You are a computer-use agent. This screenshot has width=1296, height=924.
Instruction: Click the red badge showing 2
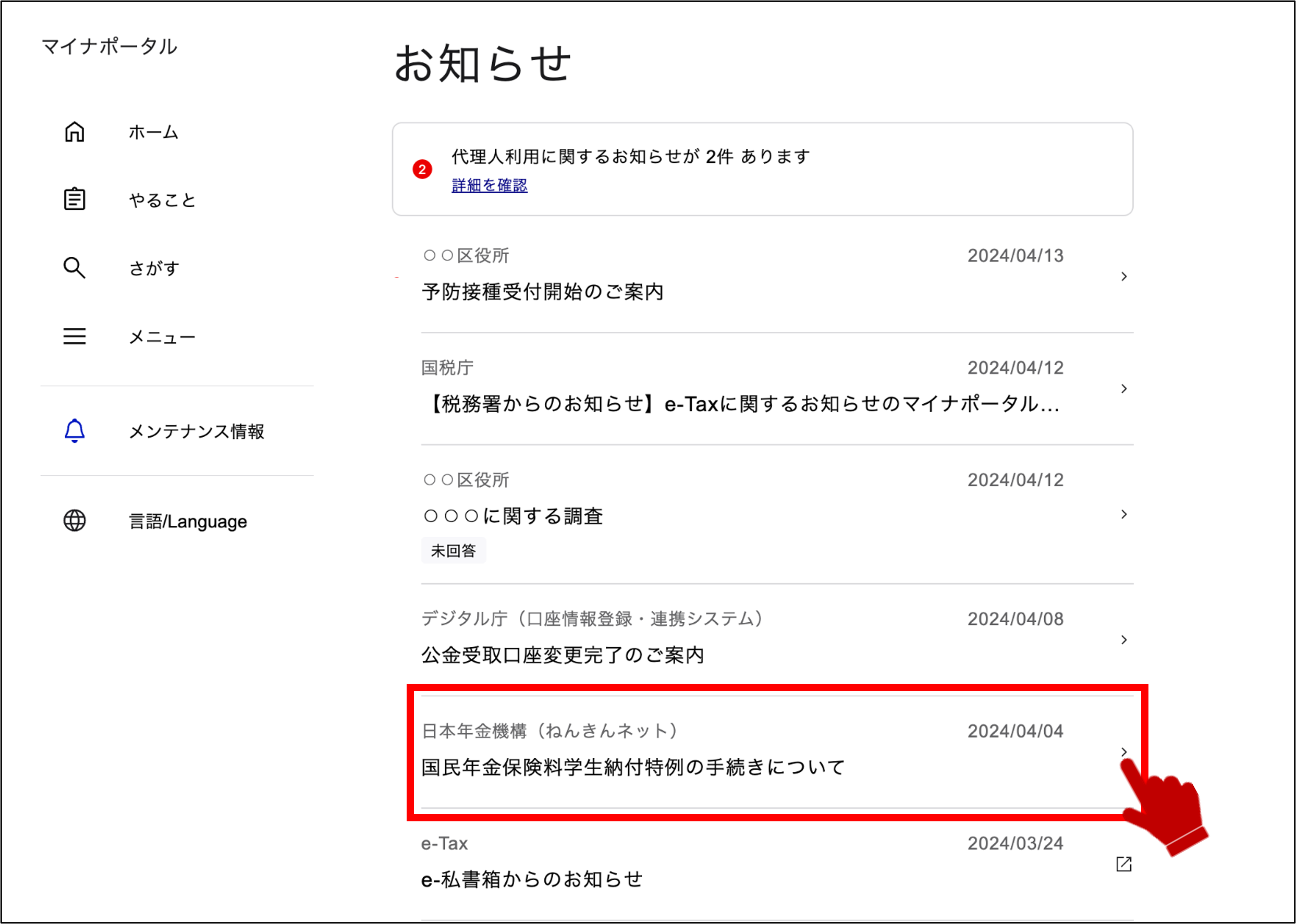click(x=422, y=169)
